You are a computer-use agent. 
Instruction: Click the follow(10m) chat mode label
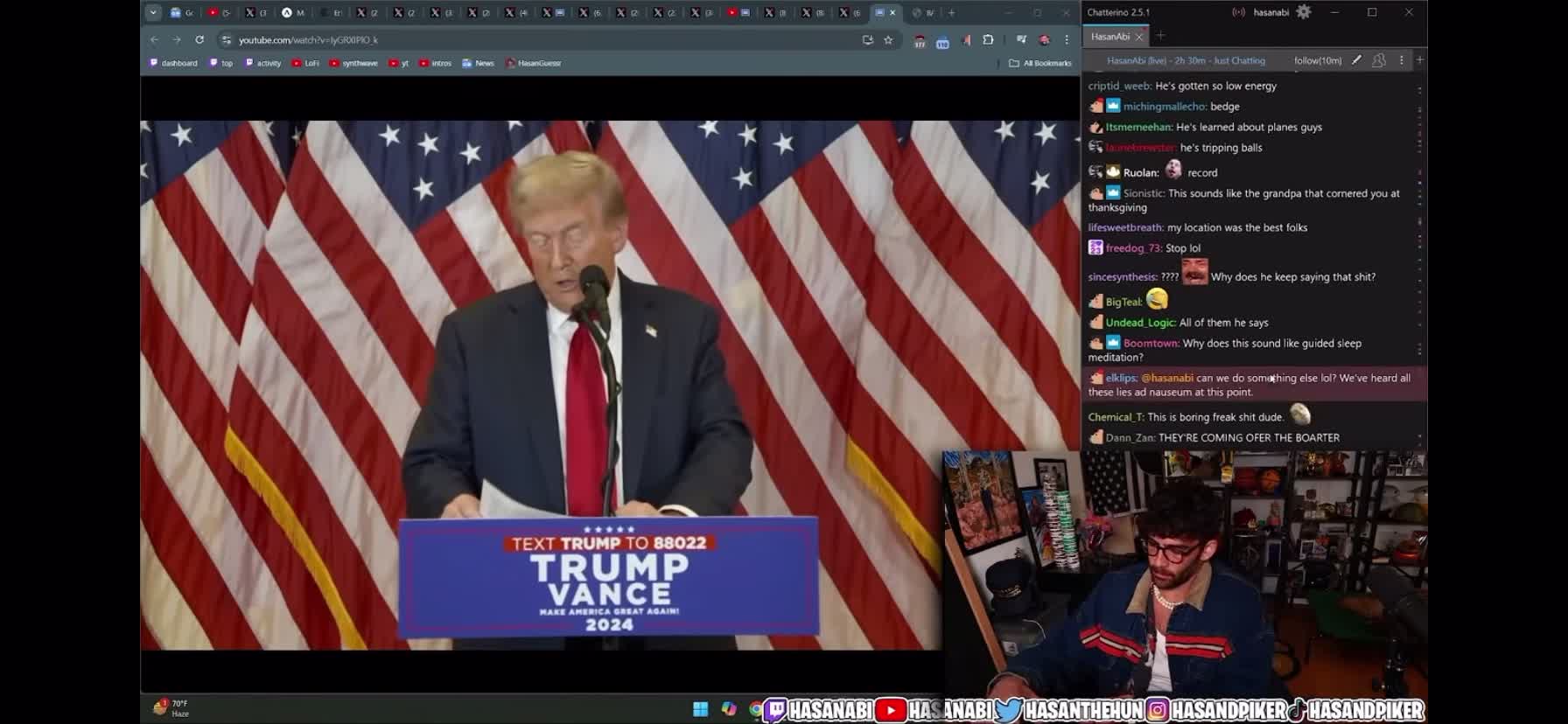1318,60
